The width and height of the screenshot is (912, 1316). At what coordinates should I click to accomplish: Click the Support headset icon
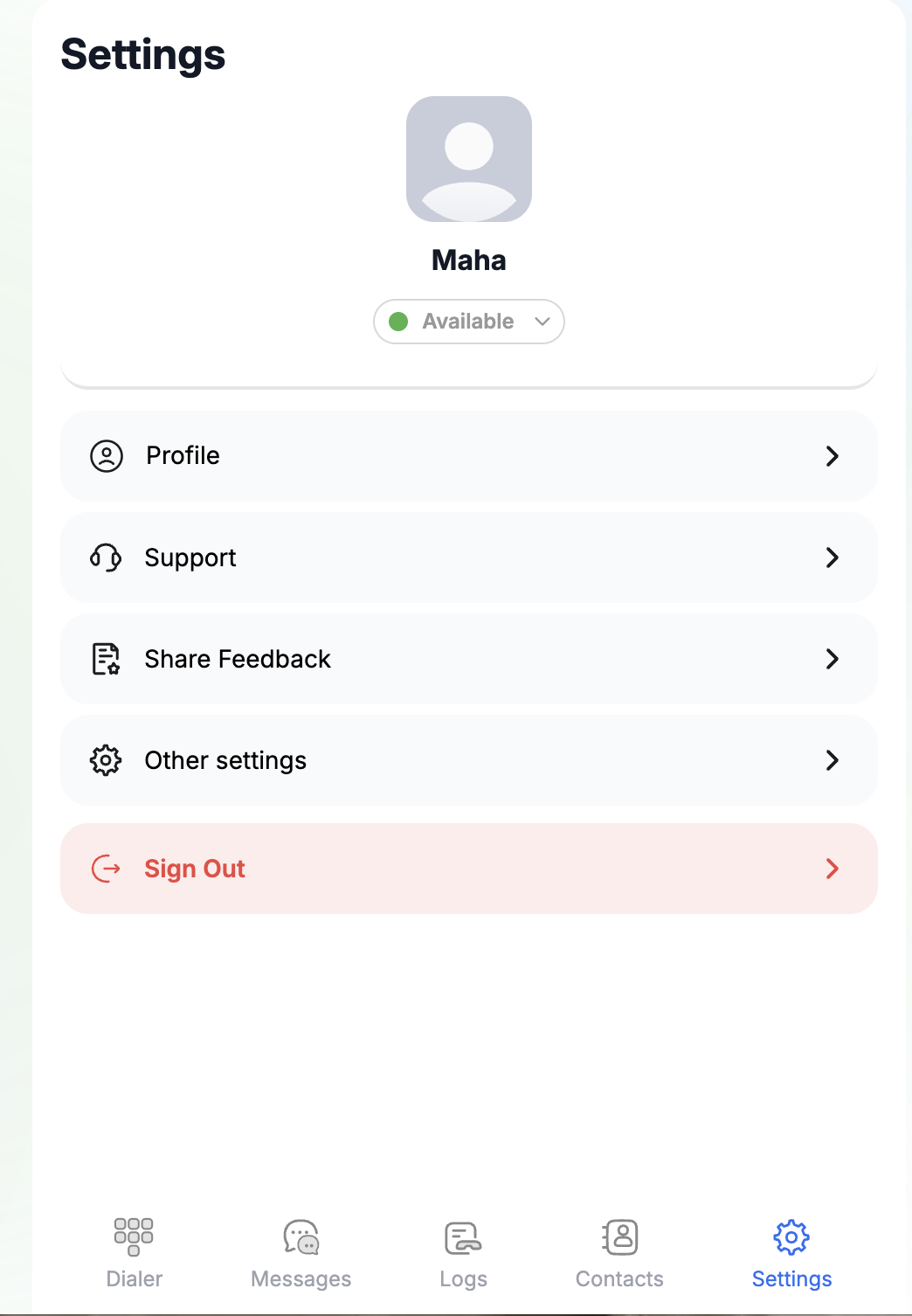pos(106,558)
